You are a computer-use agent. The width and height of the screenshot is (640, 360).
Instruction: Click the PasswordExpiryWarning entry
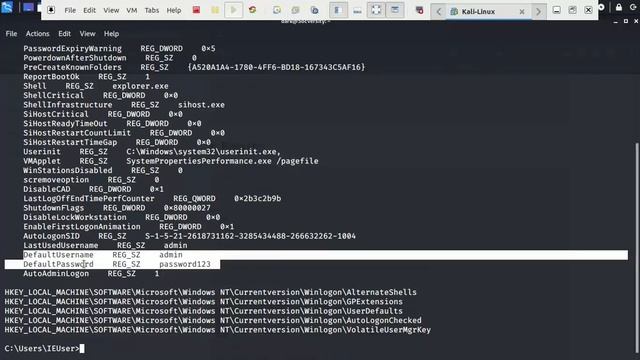point(119,48)
